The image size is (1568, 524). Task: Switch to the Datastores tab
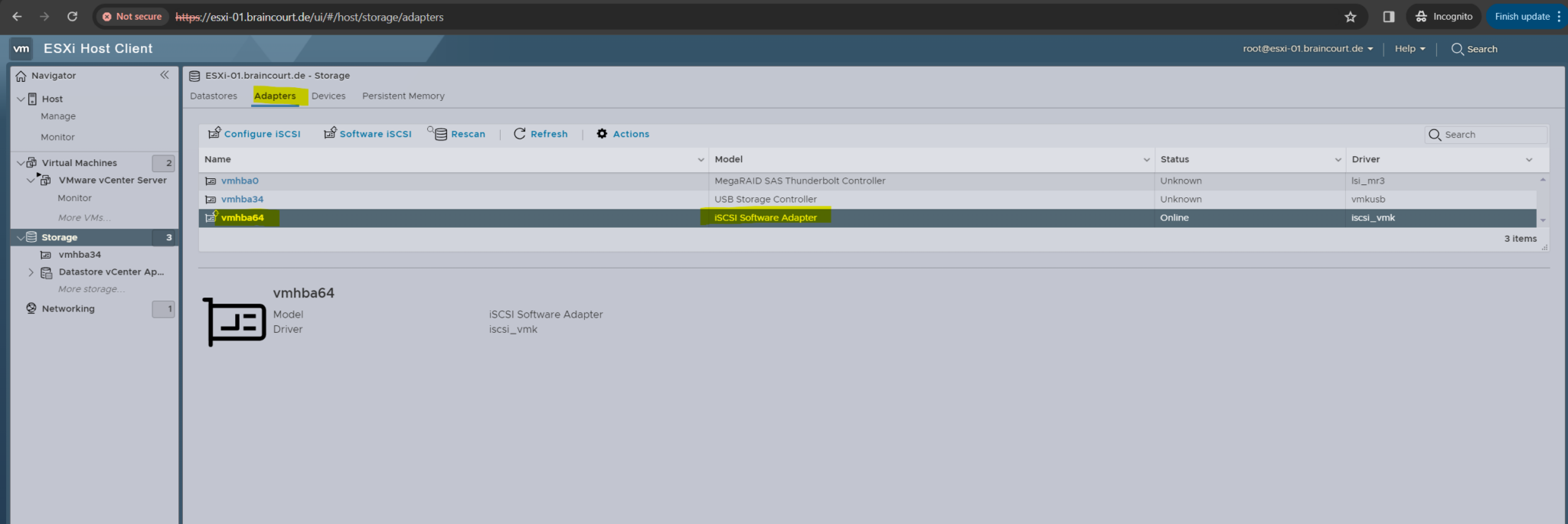click(214, 96)
